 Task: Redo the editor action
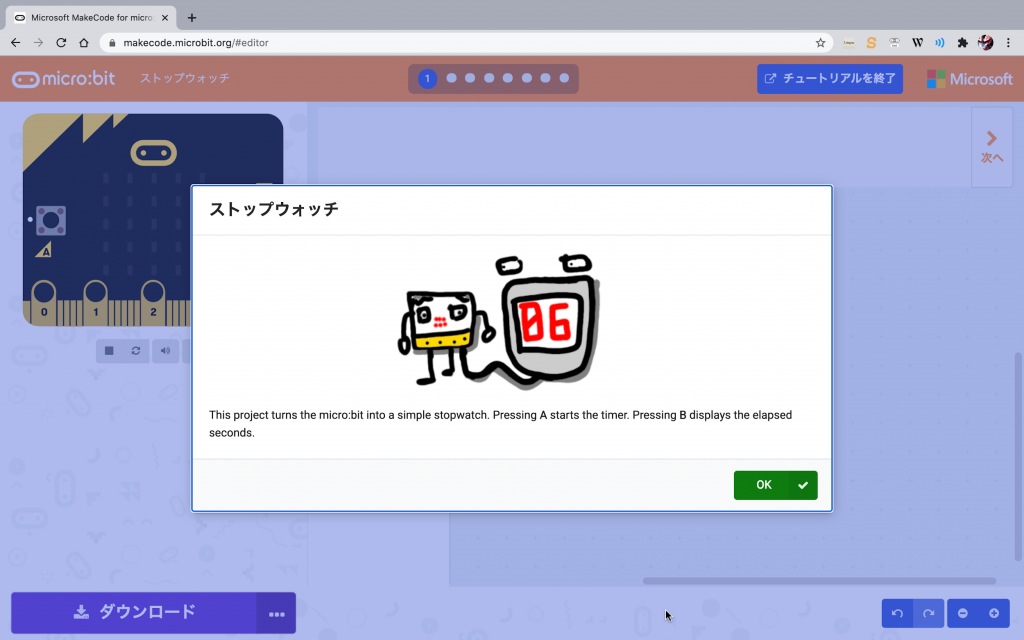coord(928,613)
